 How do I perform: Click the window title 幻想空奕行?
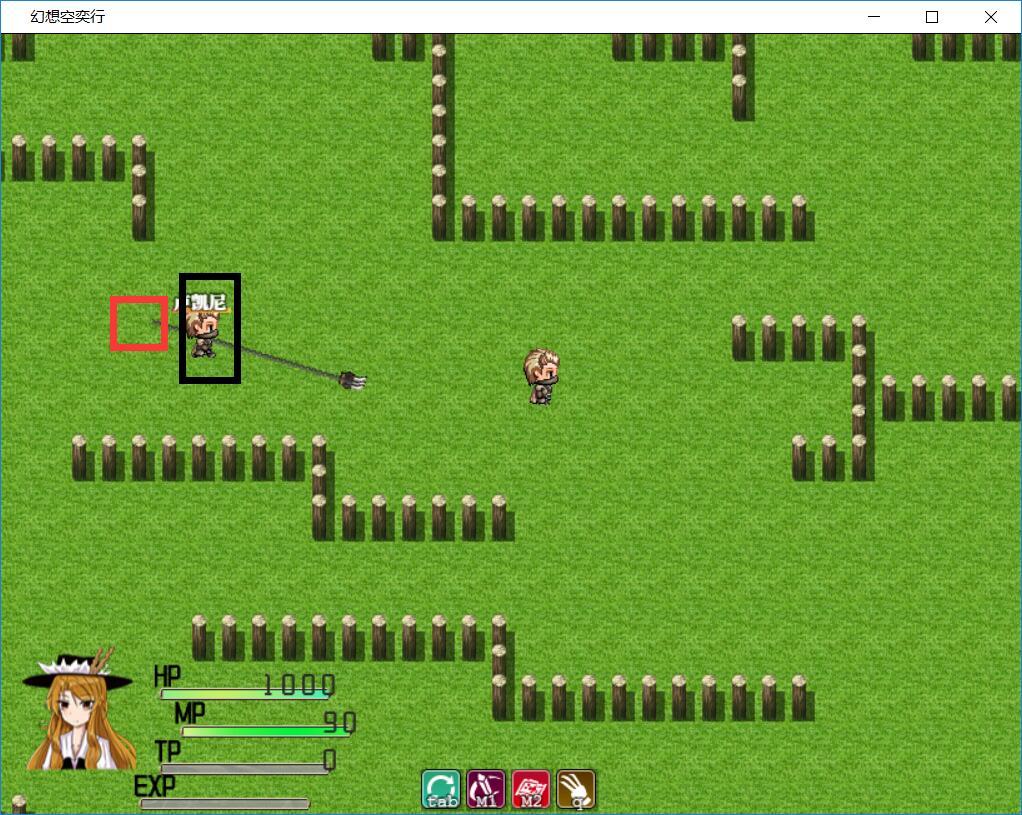click(x=67, y=17)
